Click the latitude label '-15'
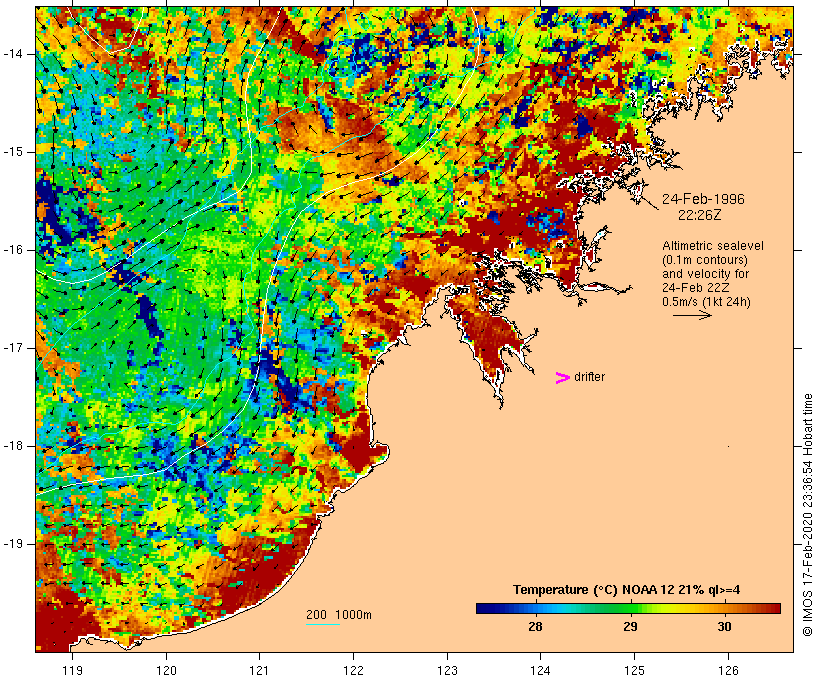820x680 pixels. pyautogui.click(x=13, y=152)
